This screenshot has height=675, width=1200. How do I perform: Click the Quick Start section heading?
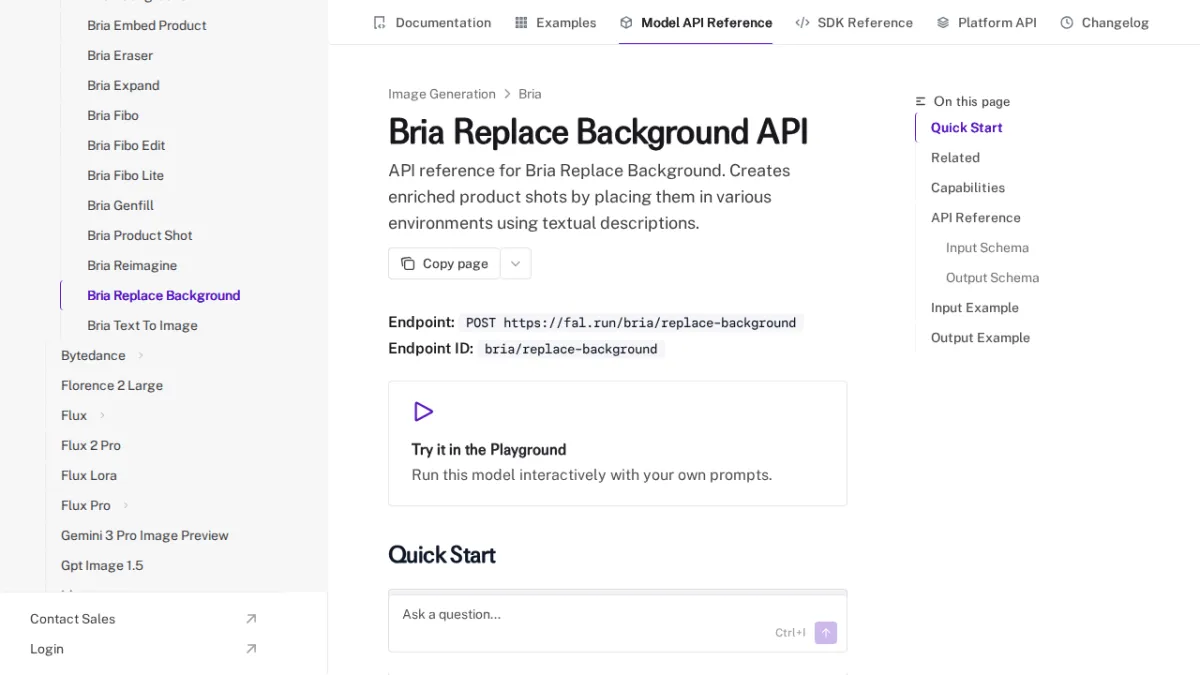pyautogui.click(x=442, y=555)
